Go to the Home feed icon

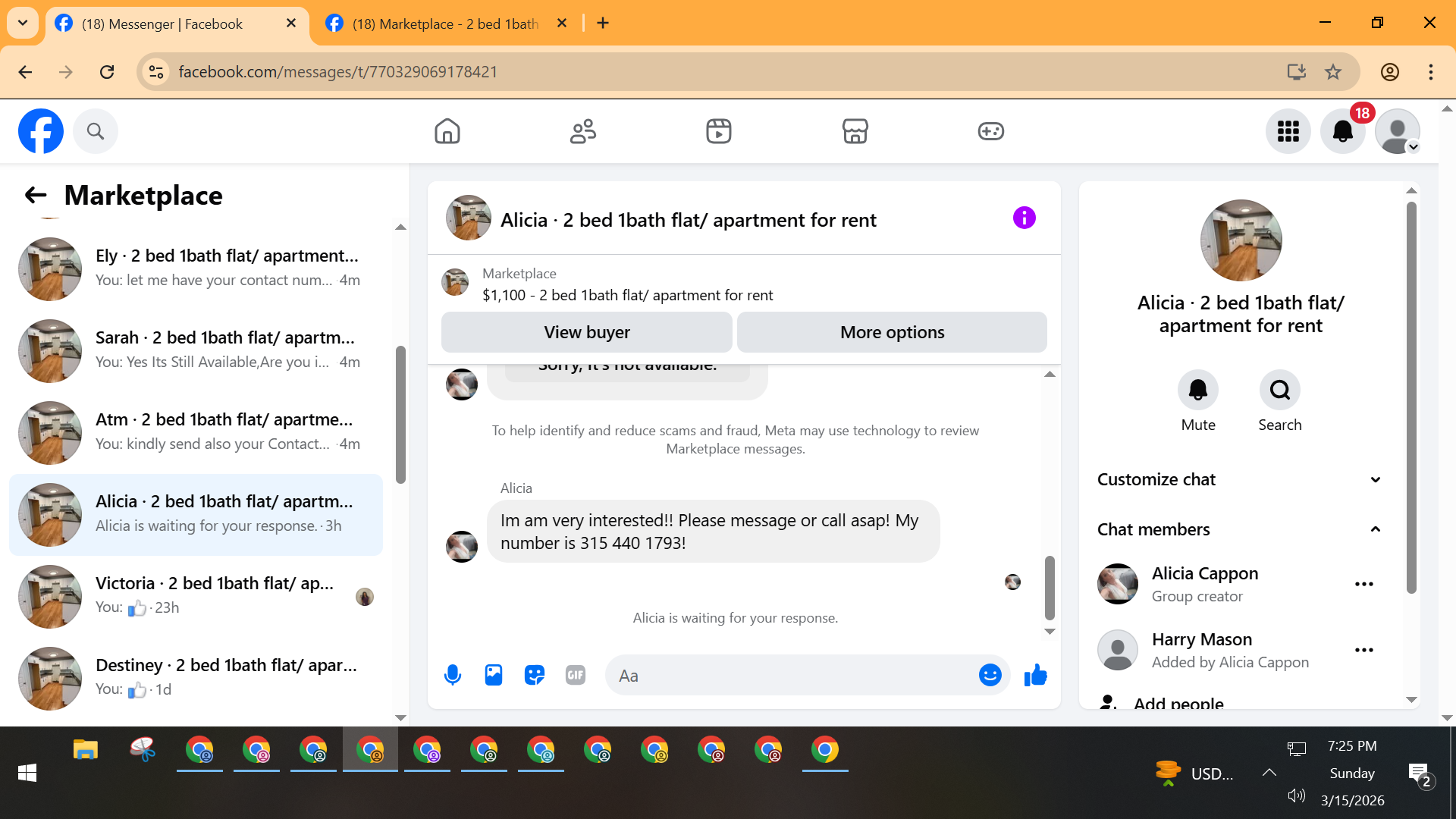[x=447, y=131]
